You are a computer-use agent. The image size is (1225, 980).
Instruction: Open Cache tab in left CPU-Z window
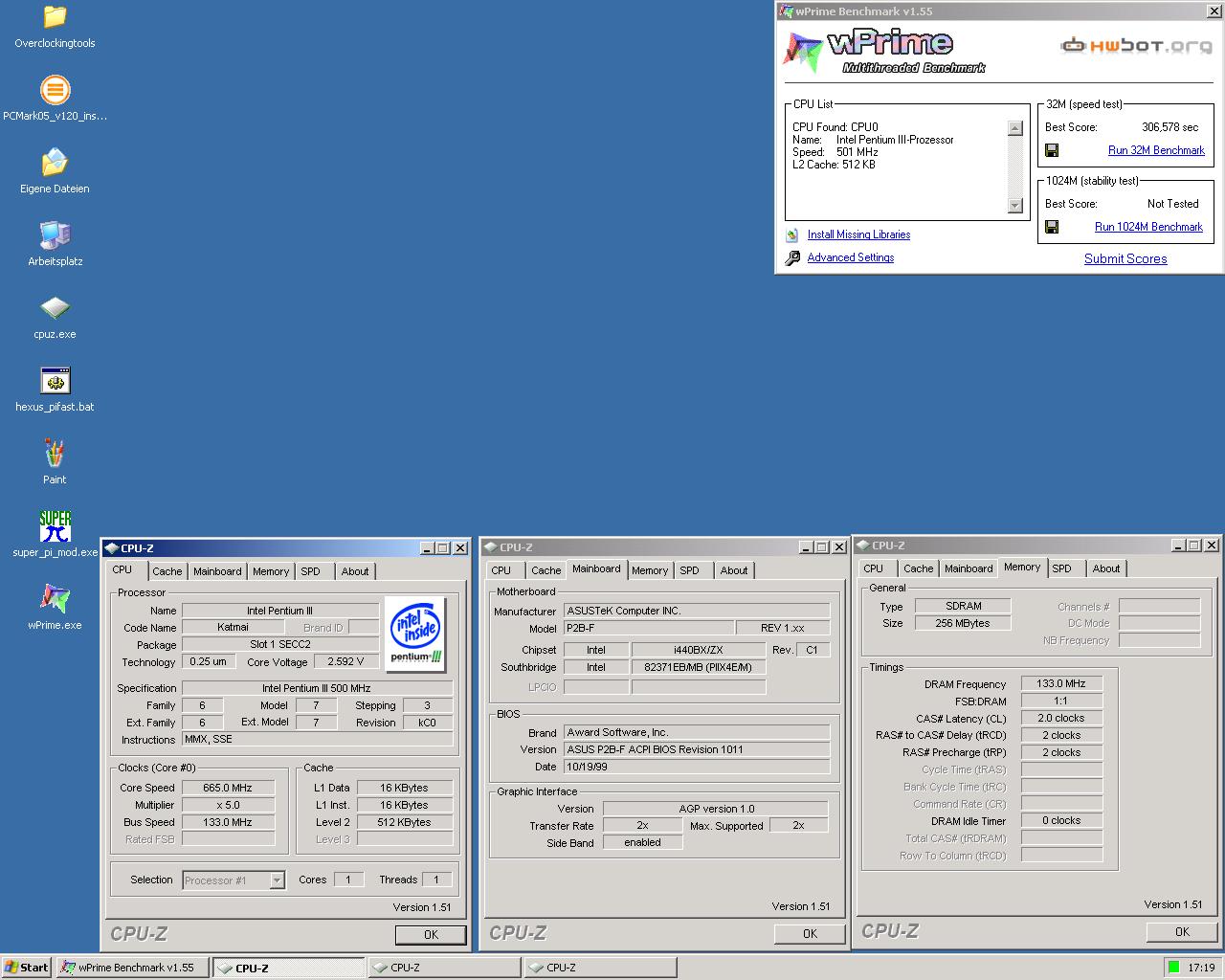(167, 571)
